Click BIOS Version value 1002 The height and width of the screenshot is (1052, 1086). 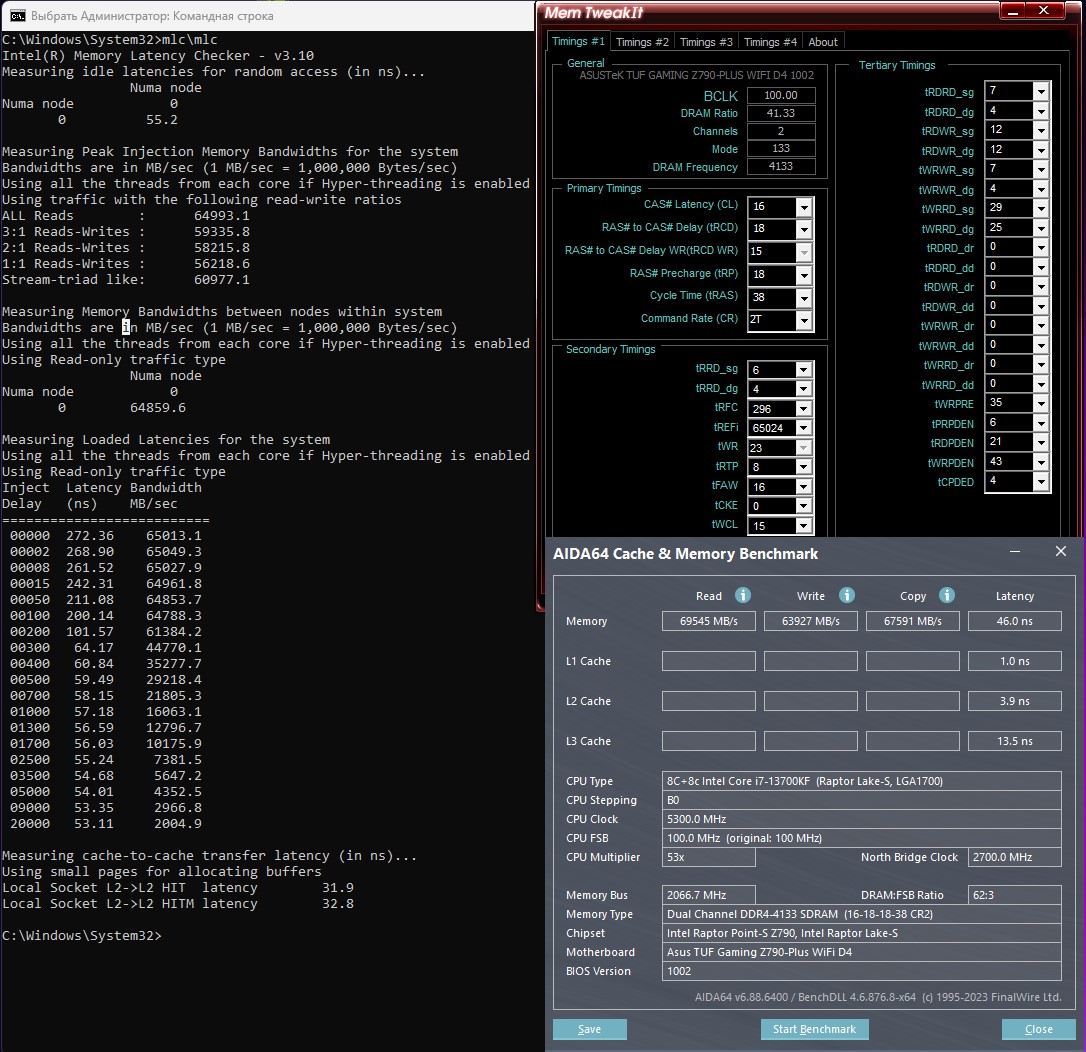point(862,971)
